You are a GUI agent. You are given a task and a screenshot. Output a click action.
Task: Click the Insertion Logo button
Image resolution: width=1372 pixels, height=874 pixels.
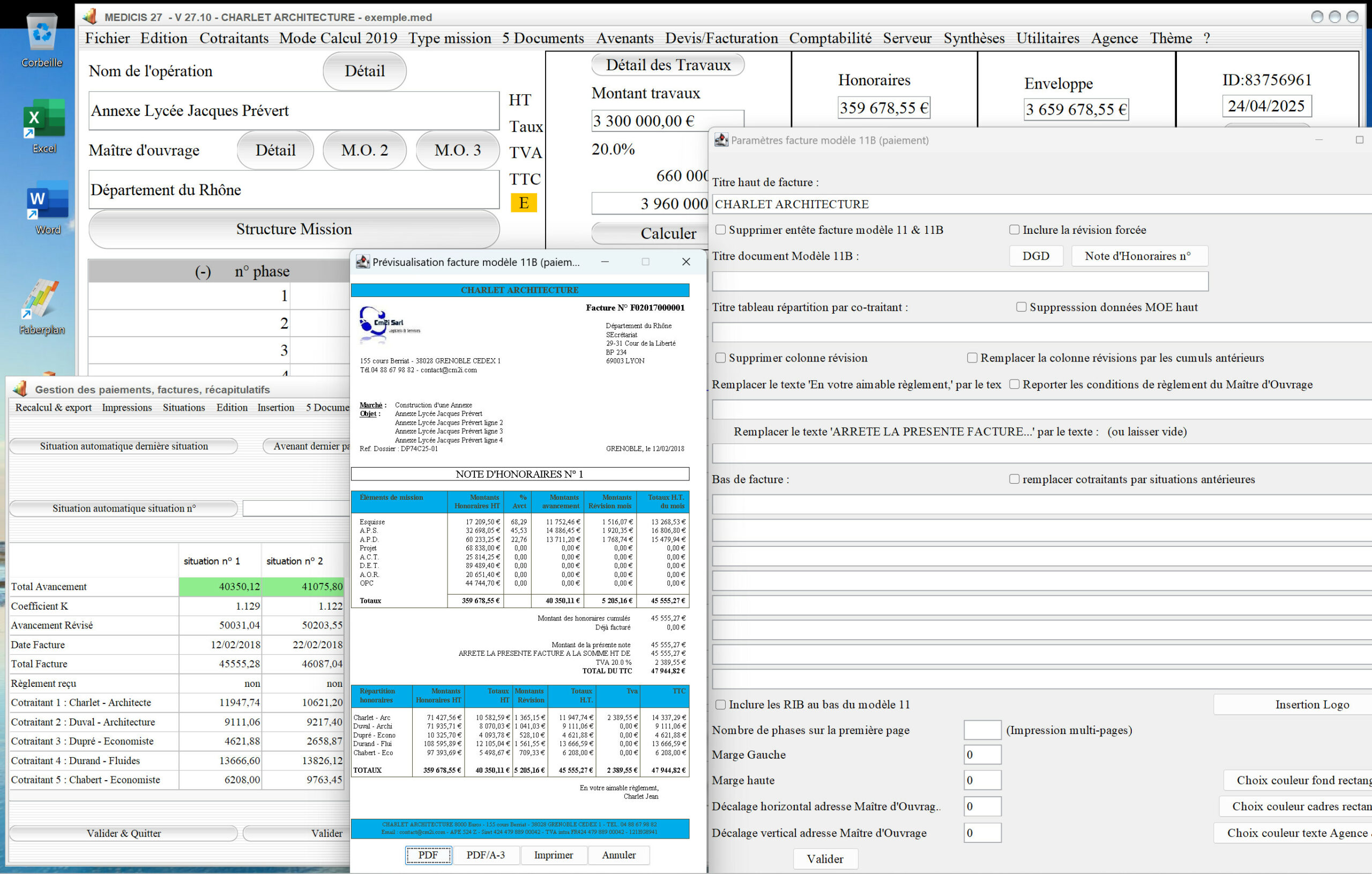coord(1292,704)
